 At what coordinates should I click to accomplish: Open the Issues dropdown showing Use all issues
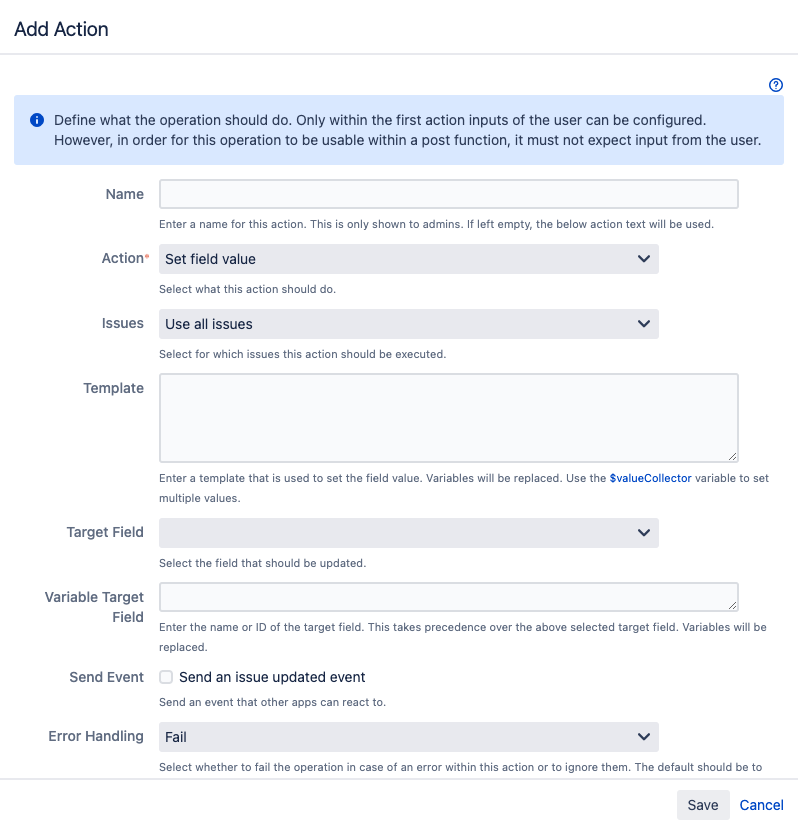408,324
